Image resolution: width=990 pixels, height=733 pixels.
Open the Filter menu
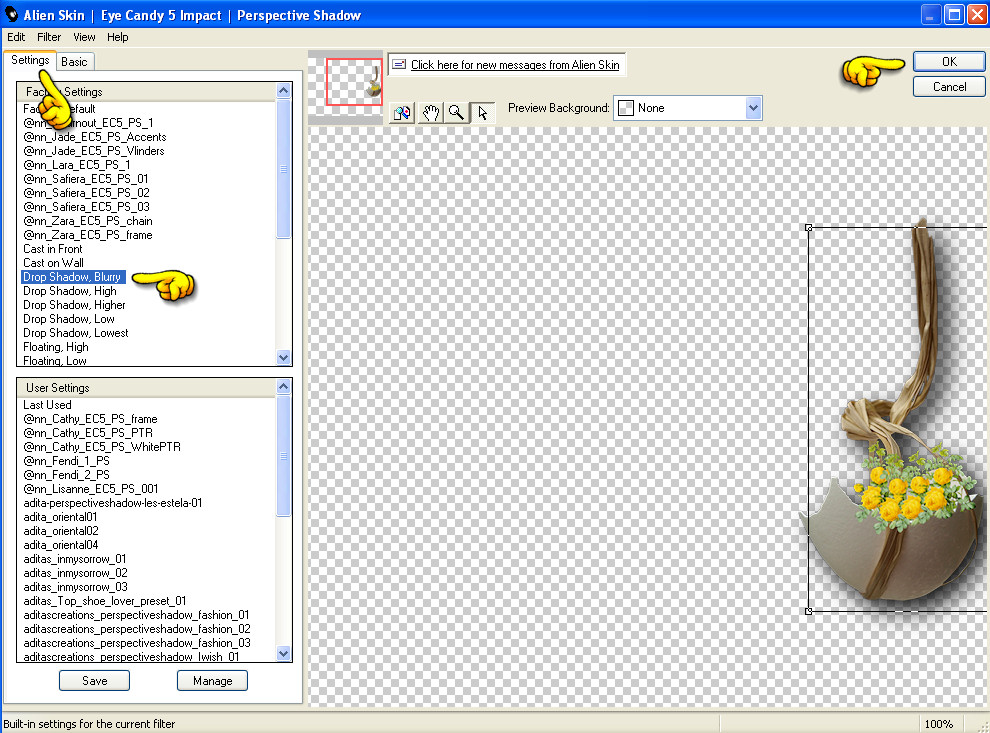(49, 37)
